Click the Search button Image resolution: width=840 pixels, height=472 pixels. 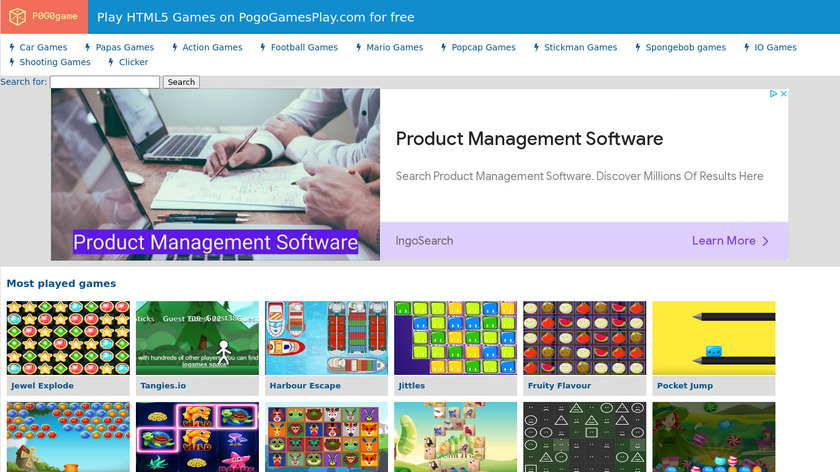[181, 82]
